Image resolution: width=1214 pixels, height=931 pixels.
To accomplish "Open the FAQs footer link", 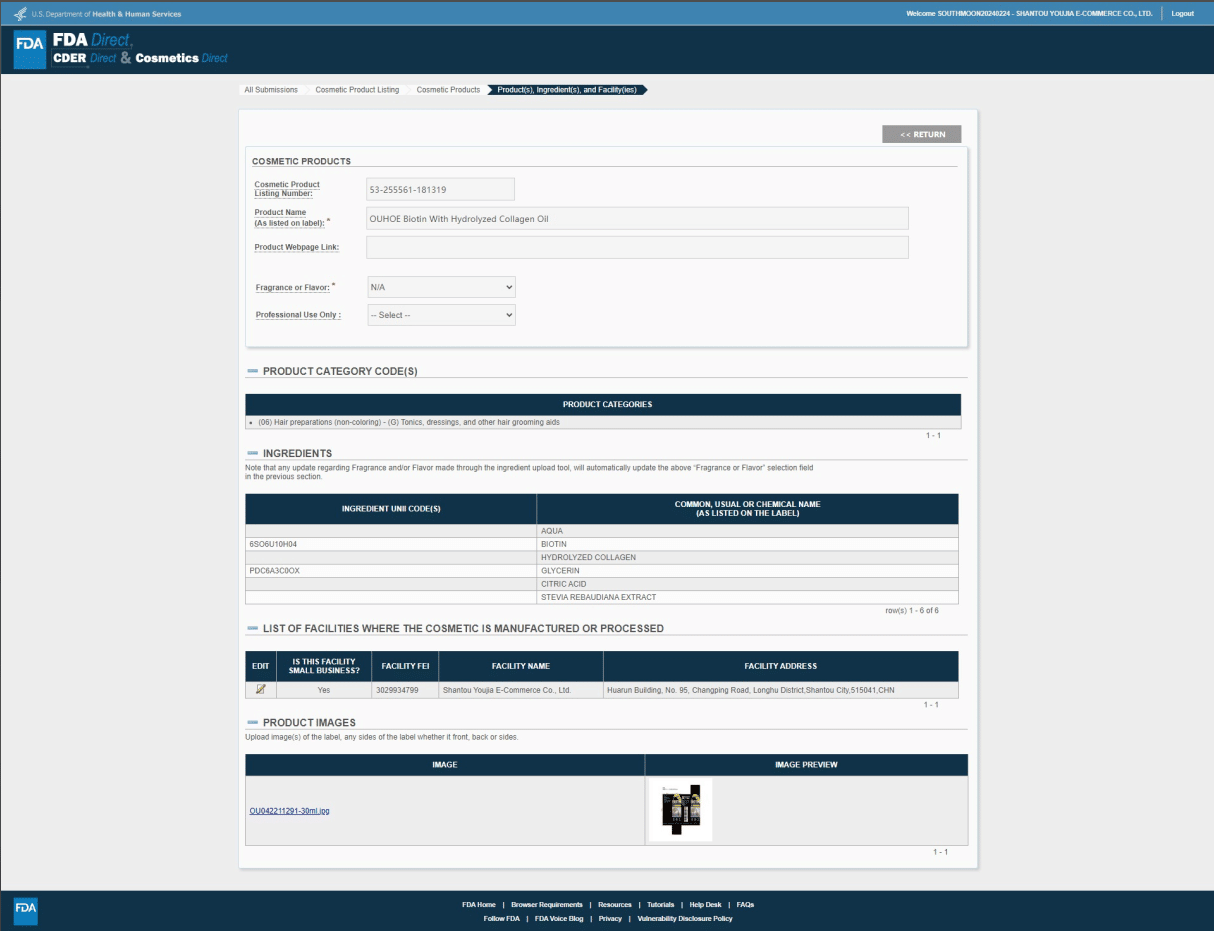I will click(x=745, y=904).
